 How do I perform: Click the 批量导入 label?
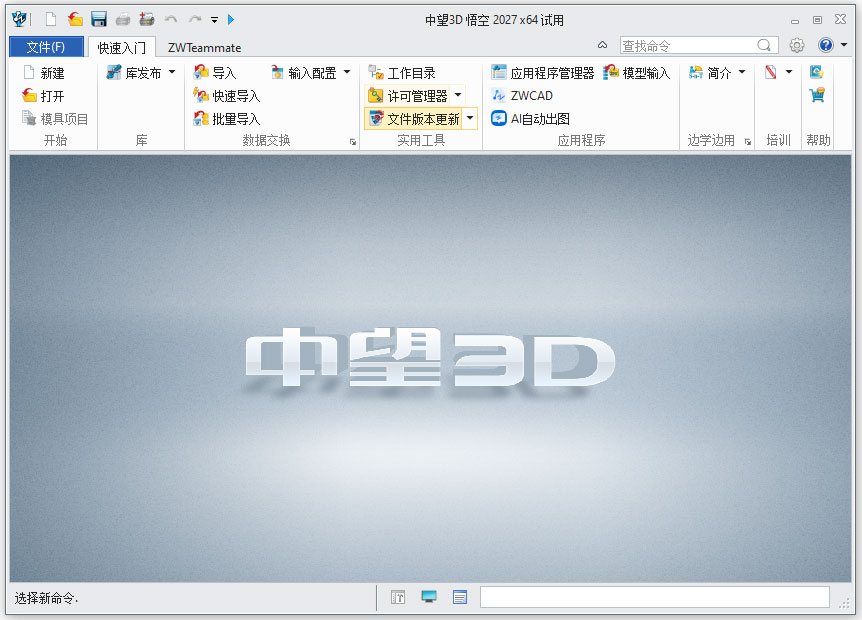[x=236, y=119]
